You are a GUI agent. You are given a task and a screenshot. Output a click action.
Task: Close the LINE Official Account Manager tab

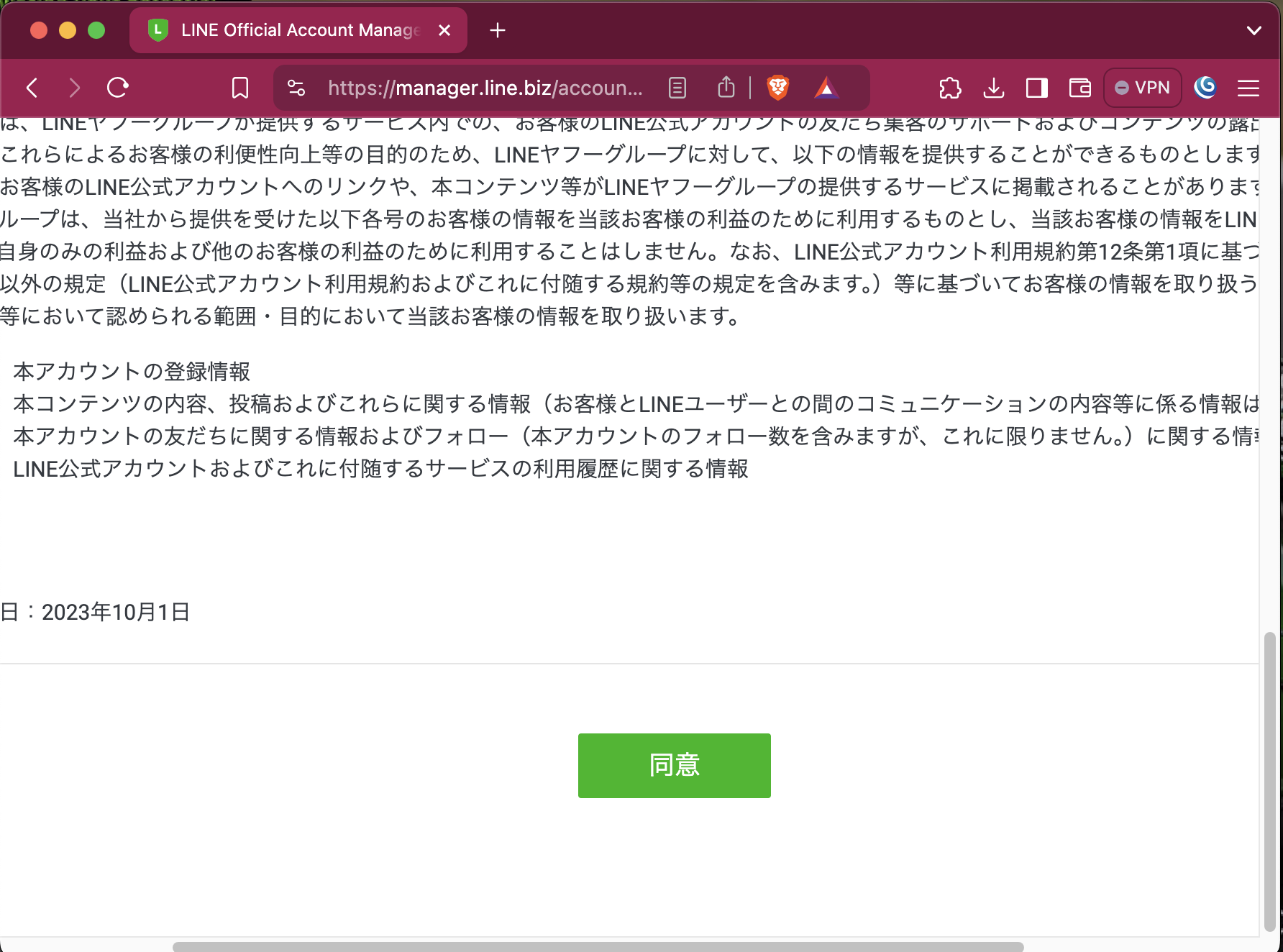tap(444, 30)
